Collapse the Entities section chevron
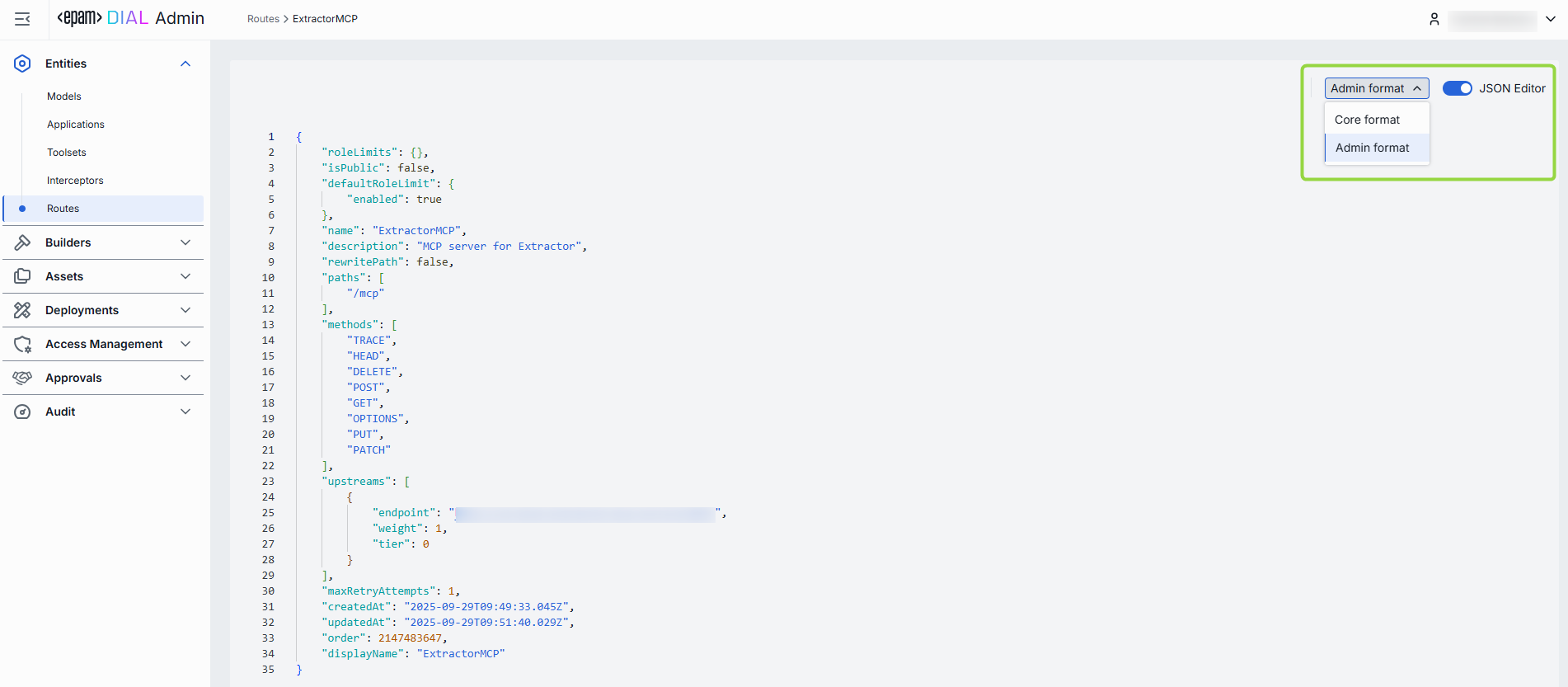The height and width of the screenshot is (687, 1568). tap(185, 64)
